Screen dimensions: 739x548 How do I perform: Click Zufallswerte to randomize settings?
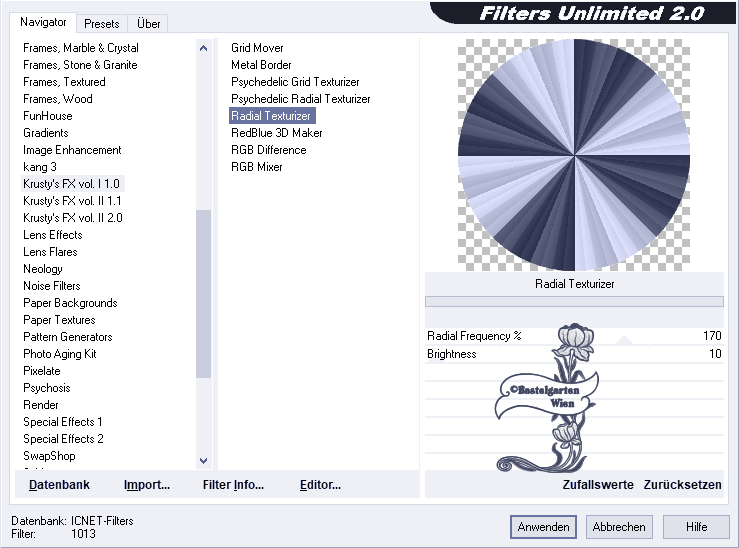(598, 485)
